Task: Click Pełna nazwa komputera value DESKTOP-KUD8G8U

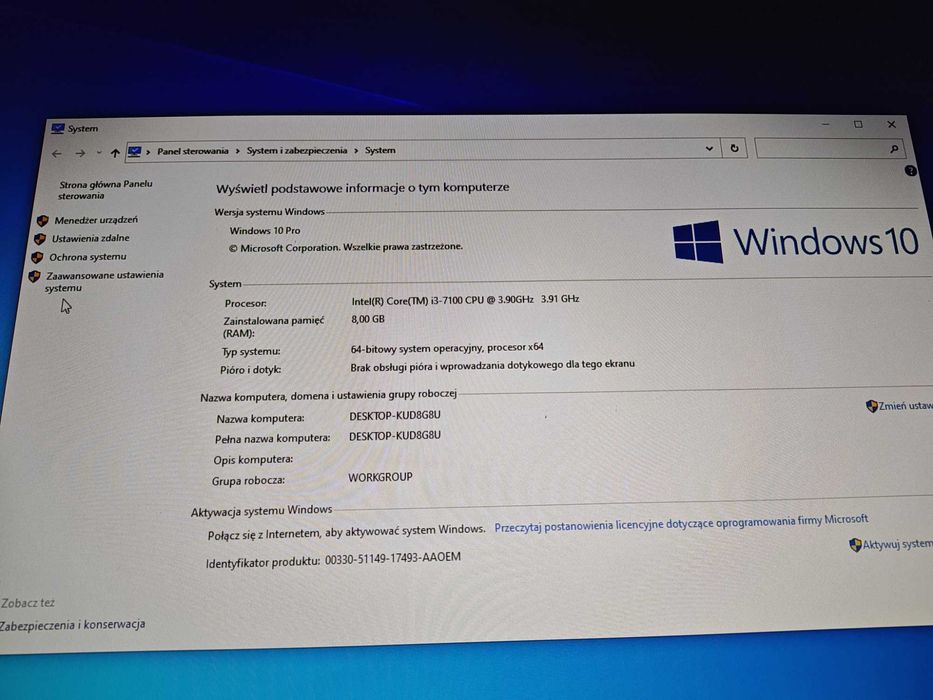Action: (x=395, y=436)
